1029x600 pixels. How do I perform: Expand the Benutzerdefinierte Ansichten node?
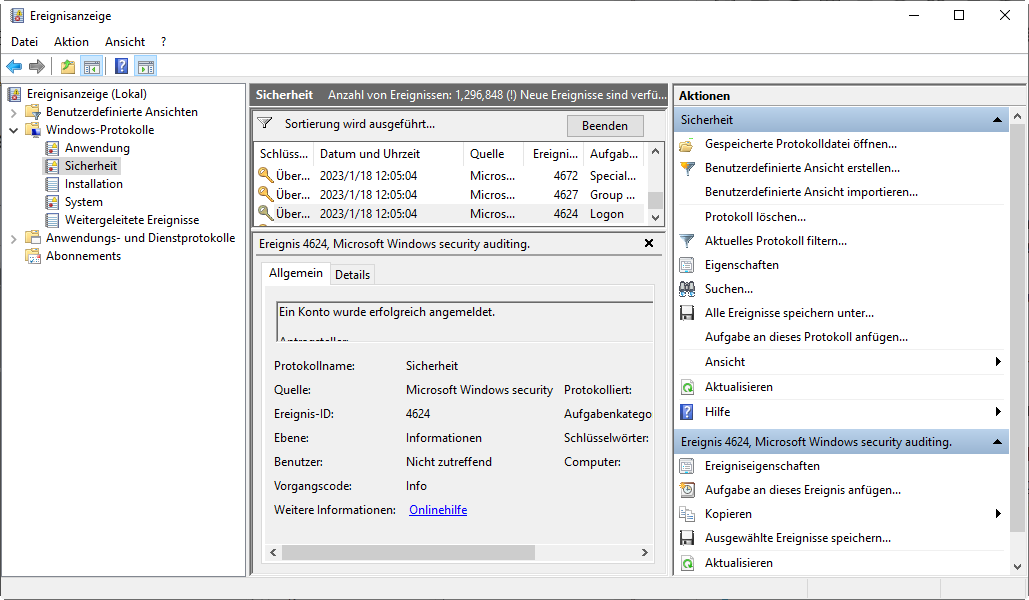(x=14, y=112)
